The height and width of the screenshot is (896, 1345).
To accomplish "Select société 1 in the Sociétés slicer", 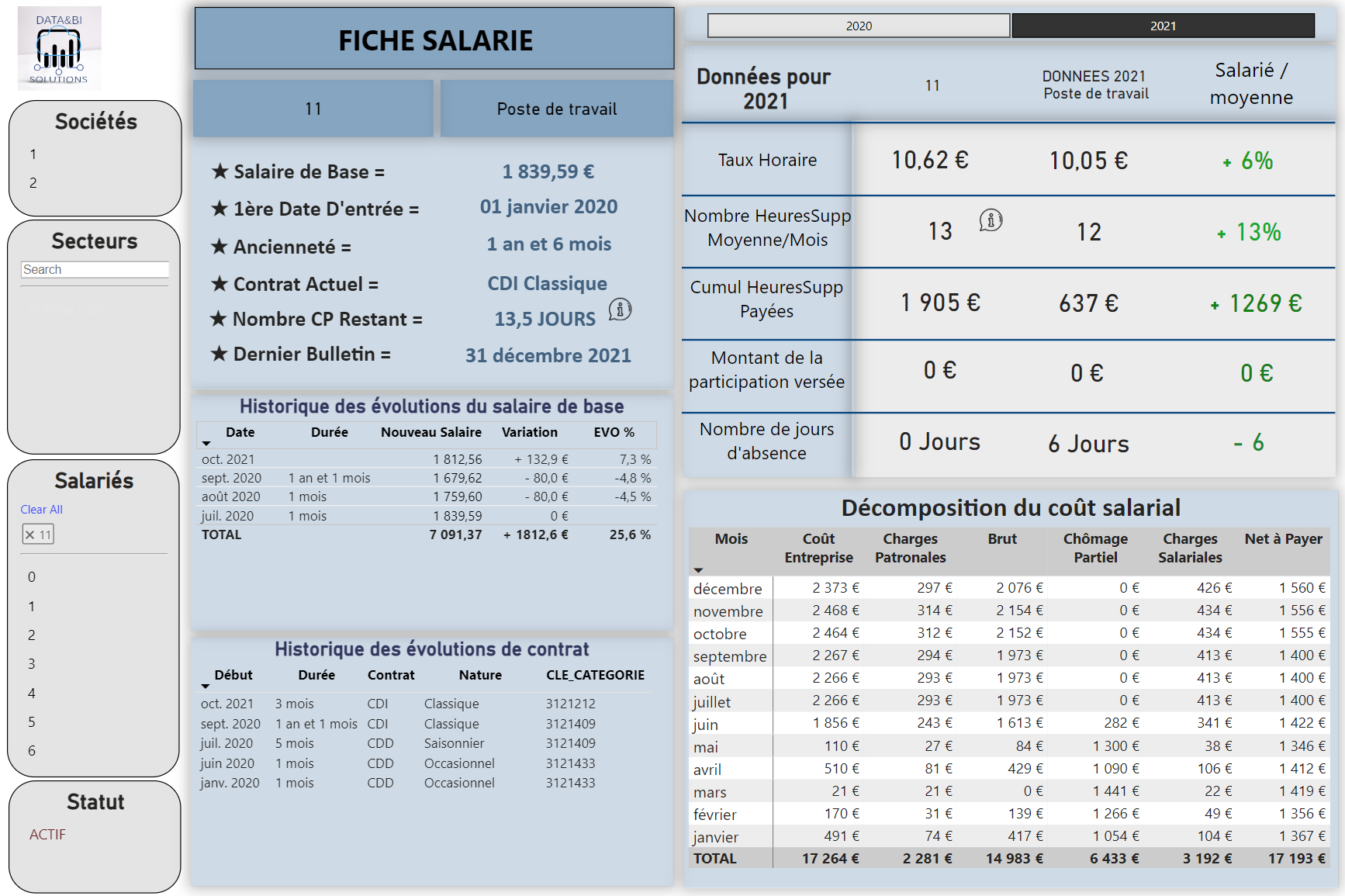I will 33,154.
